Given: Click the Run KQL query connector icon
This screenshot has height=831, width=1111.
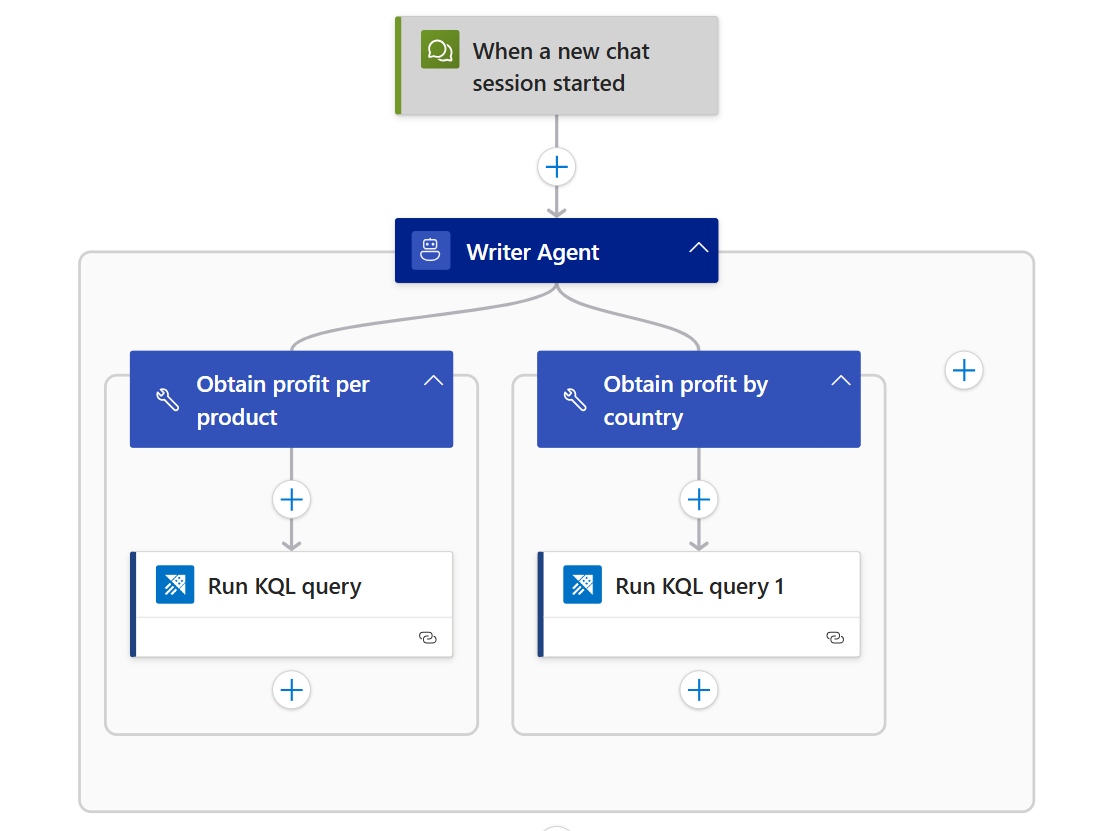Looking at the screenshot, I should (175, 585).
